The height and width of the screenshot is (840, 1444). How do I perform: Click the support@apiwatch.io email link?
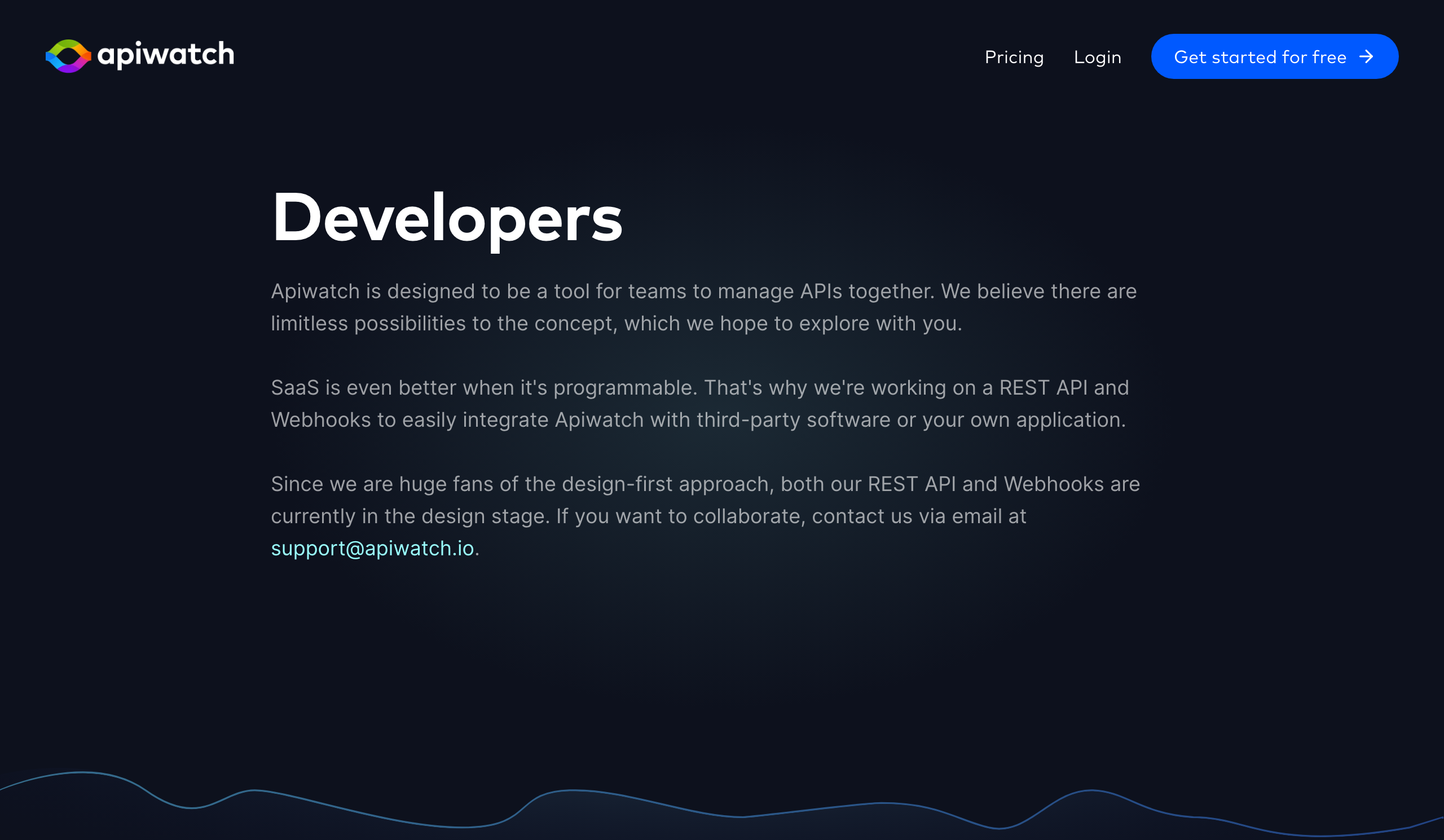coord(372,548)
